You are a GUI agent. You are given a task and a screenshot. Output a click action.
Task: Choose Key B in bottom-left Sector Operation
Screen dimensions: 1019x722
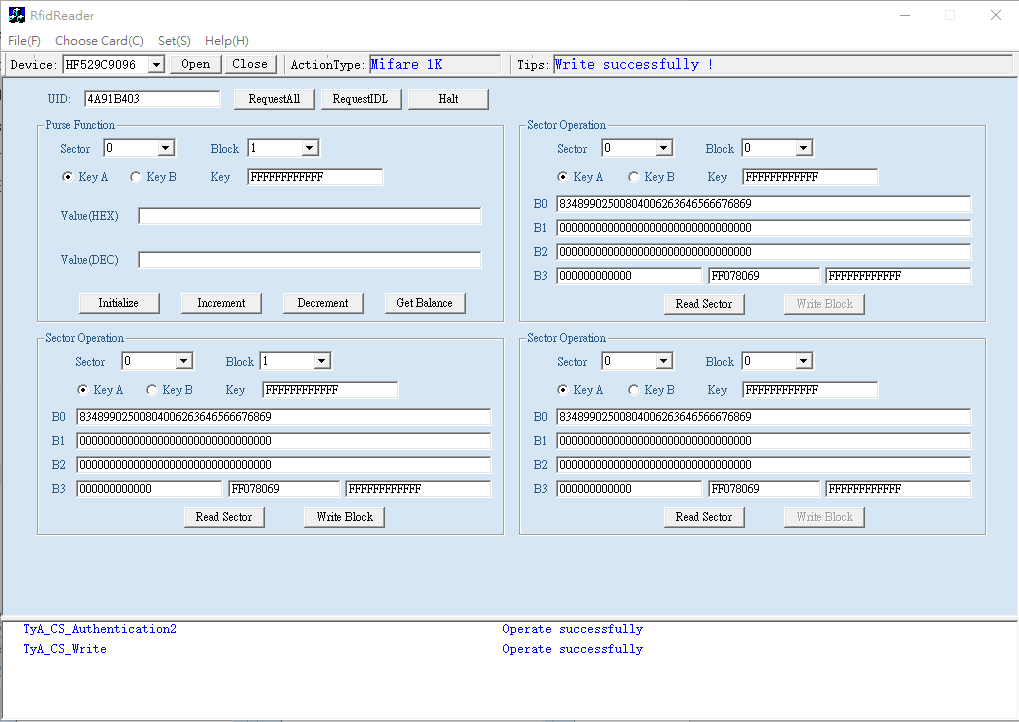[x=152, y=390]
